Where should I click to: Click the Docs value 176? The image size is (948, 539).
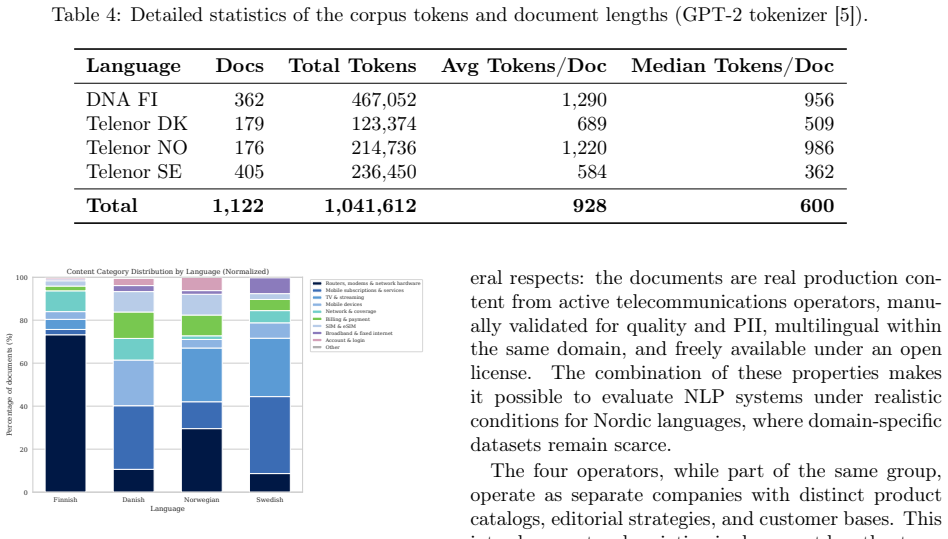pyautogui.click(x=249, y=148)
